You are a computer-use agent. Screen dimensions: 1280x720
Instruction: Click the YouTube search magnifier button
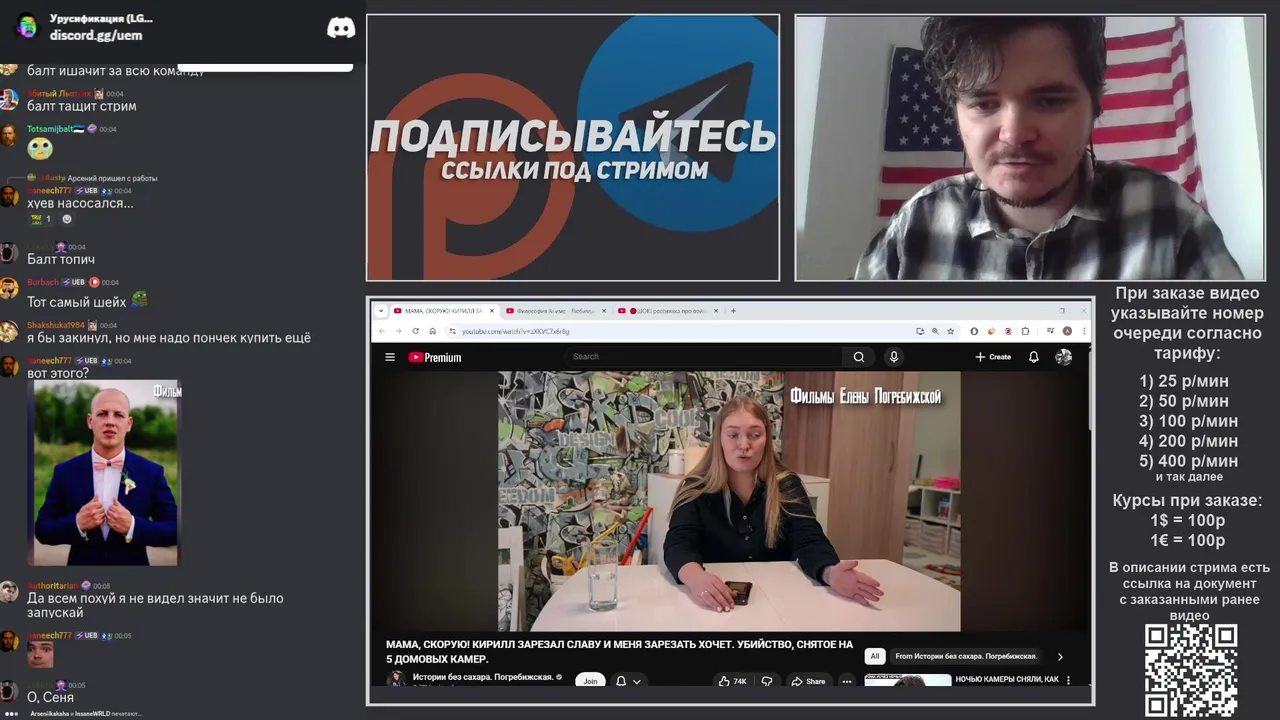click(858, 357)
